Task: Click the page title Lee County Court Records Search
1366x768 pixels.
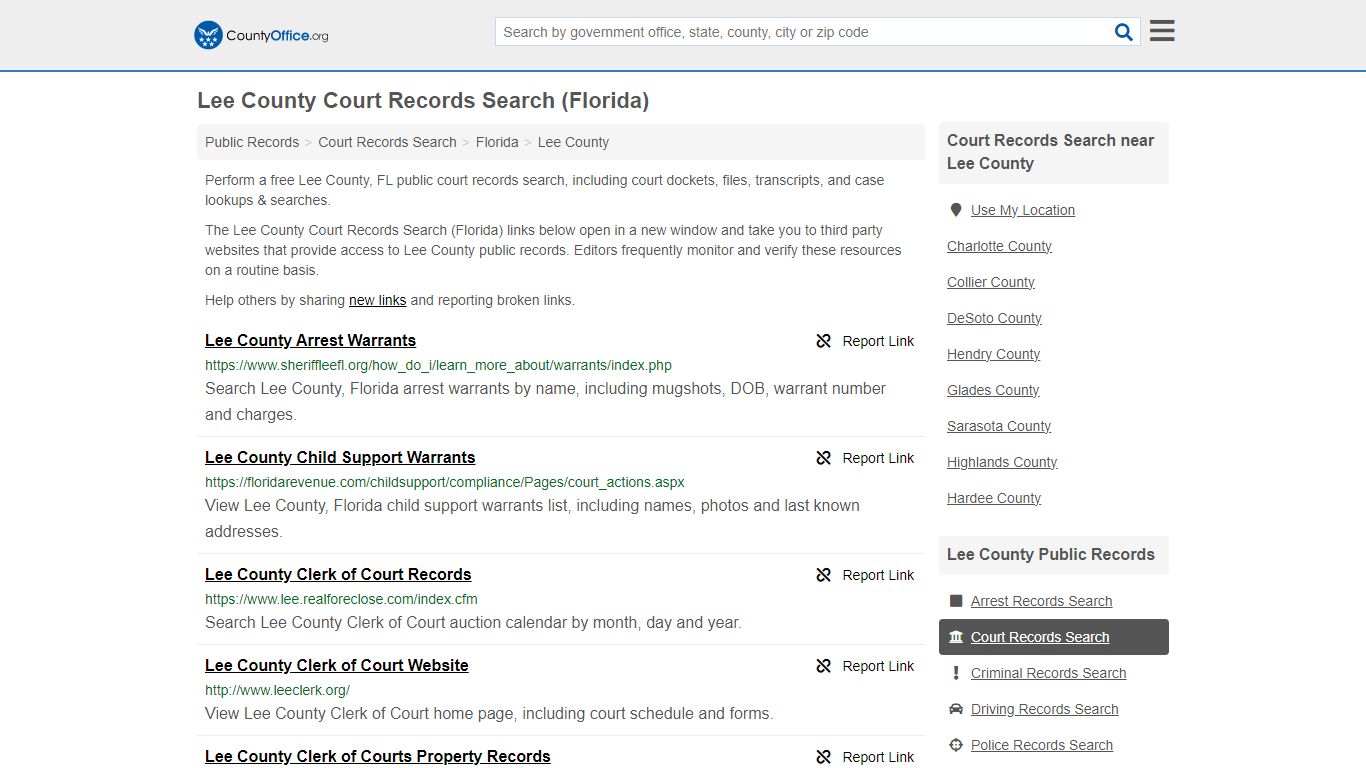Action: [x=423, y=101]
